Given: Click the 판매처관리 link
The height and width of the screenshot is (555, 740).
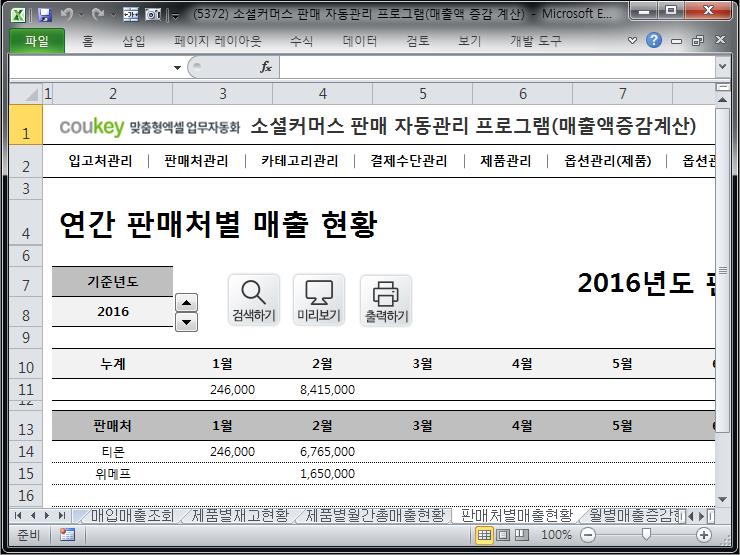Looking at the screenshot, I should pyautogui.click(x=196, y=161).
